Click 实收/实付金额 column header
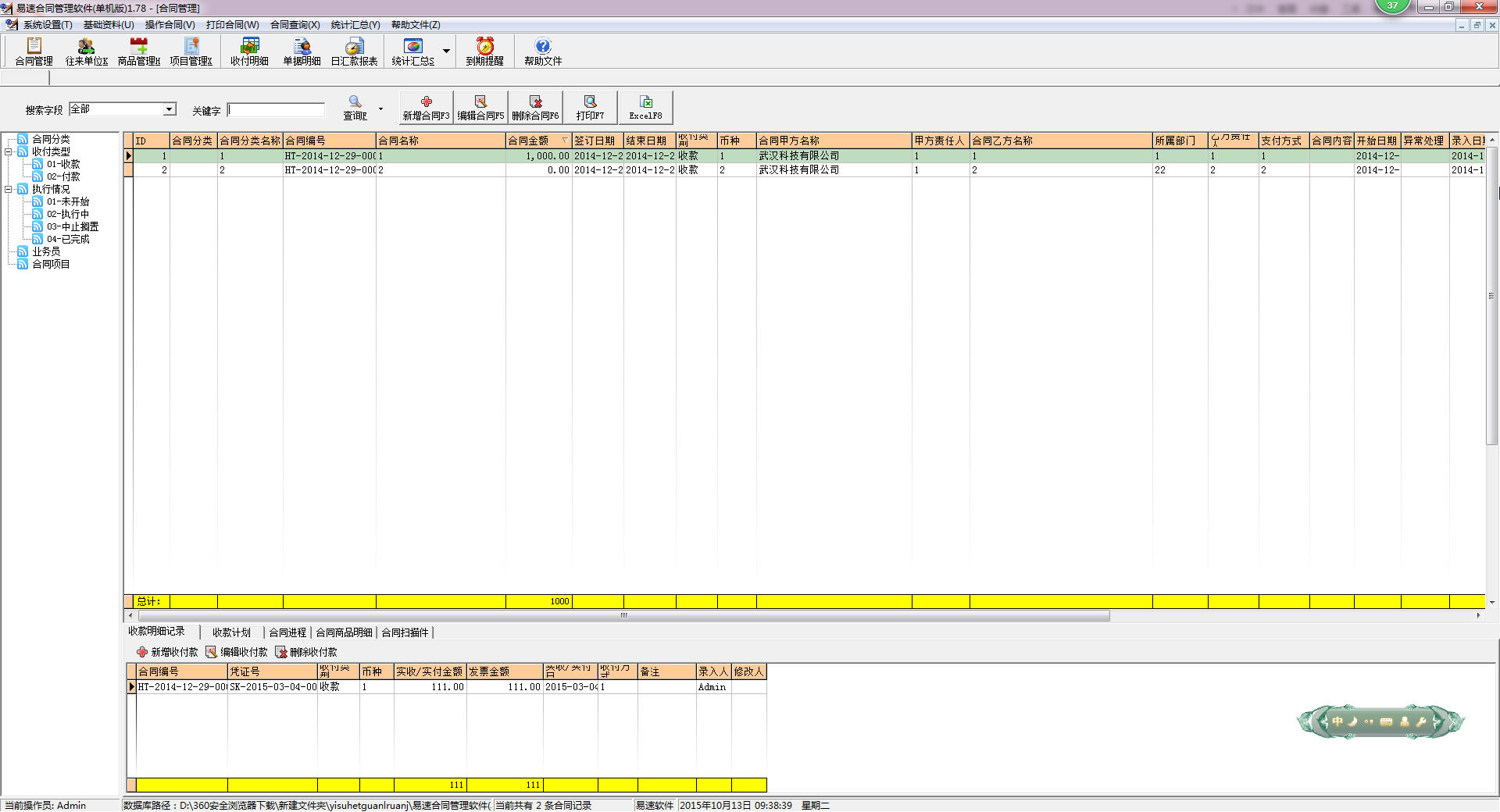 (x=430, y=671)
